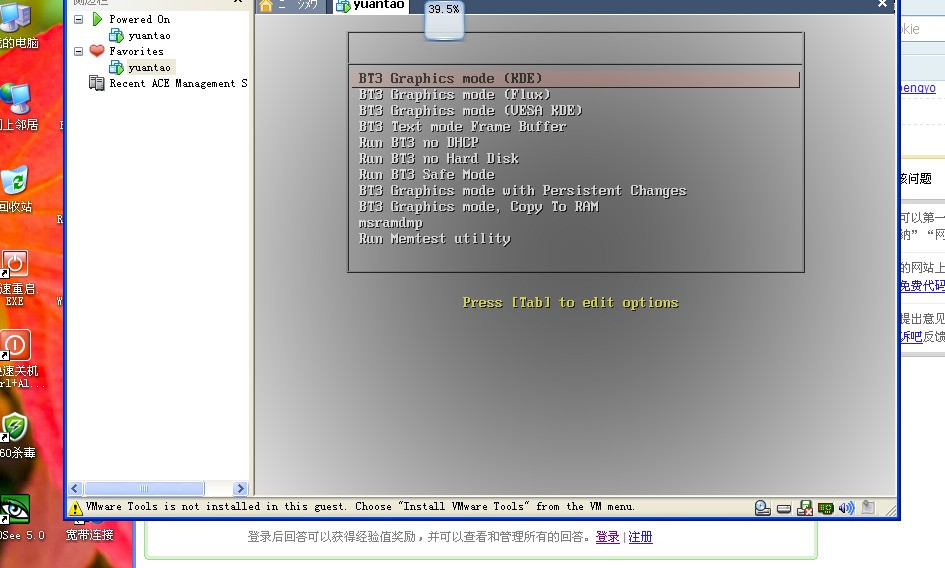Click the sidebar scrollbar left arrow

point(75,488)
